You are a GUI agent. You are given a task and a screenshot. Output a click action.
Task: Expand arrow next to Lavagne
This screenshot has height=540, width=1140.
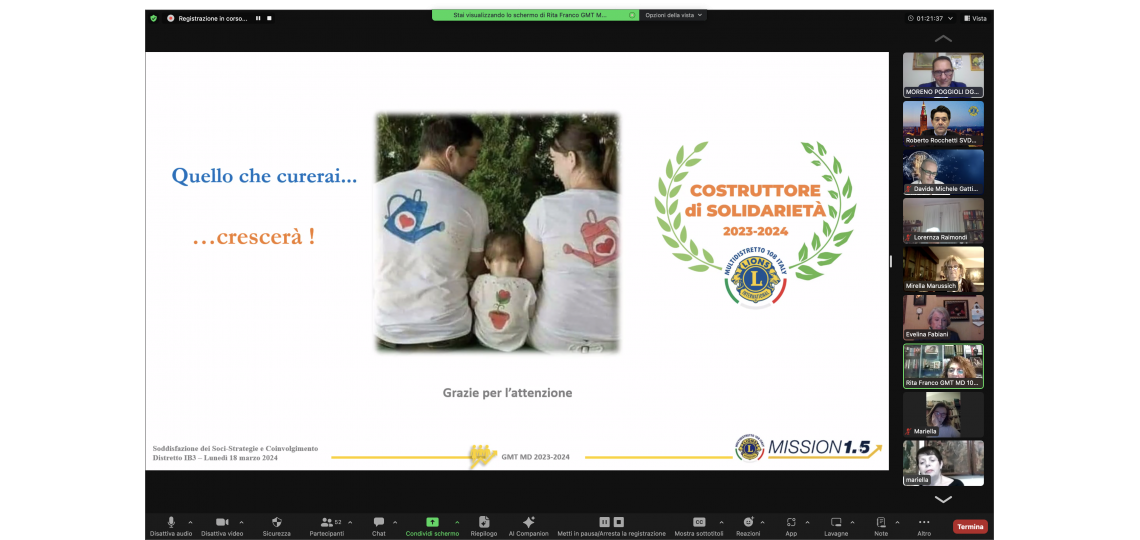pyautogui.click(x=852, y=522)
